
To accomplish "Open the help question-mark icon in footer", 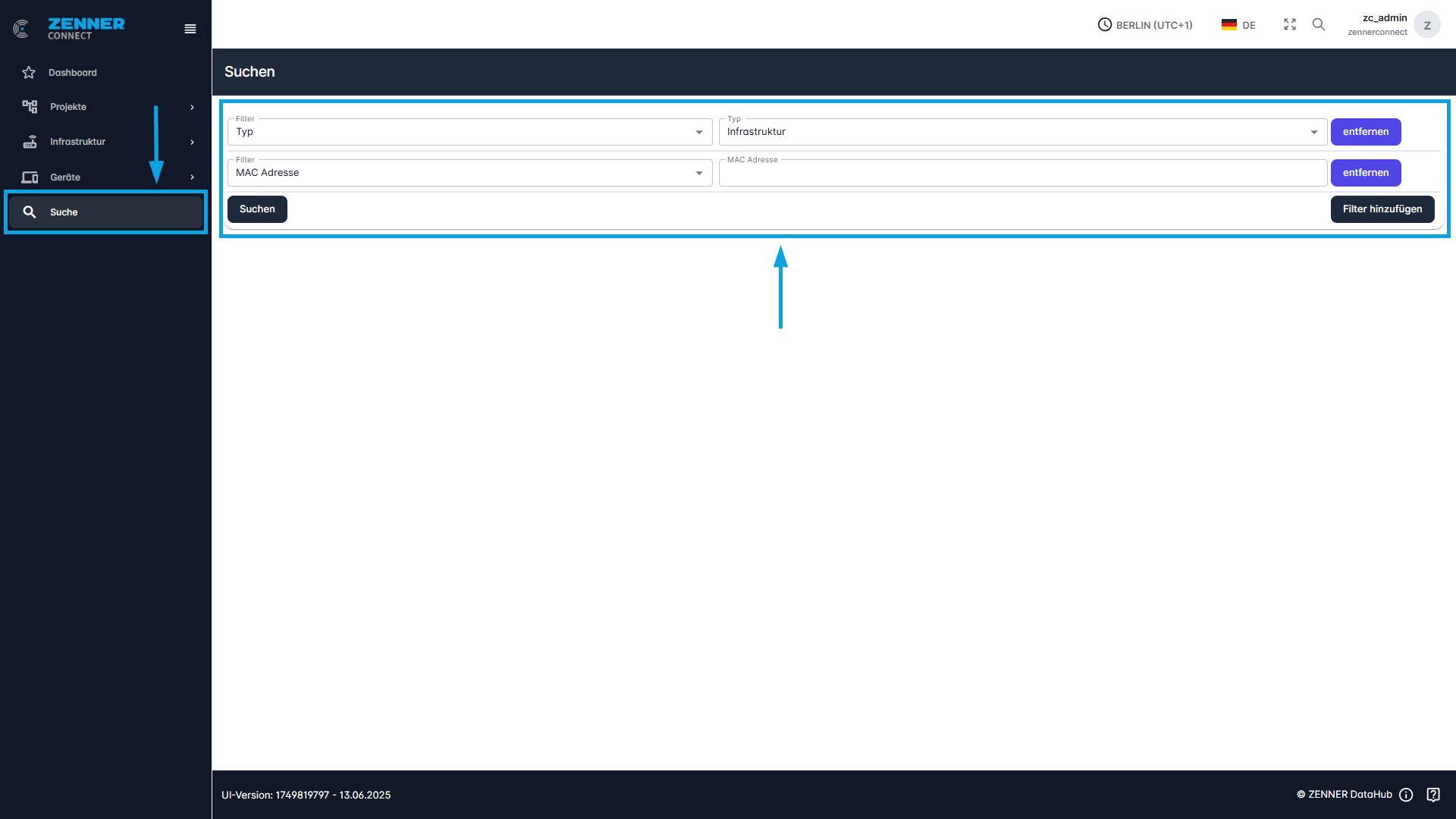I will tap(1433, 795).
